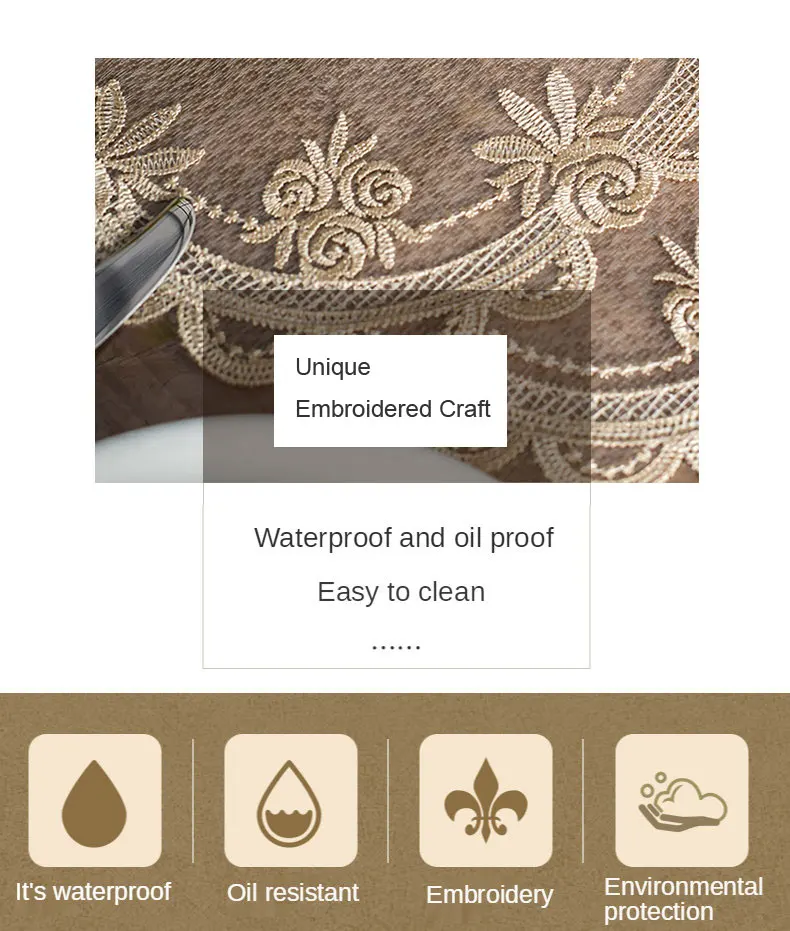Click the six-dot ellipsis below Easy to clean

pos(396,646)
